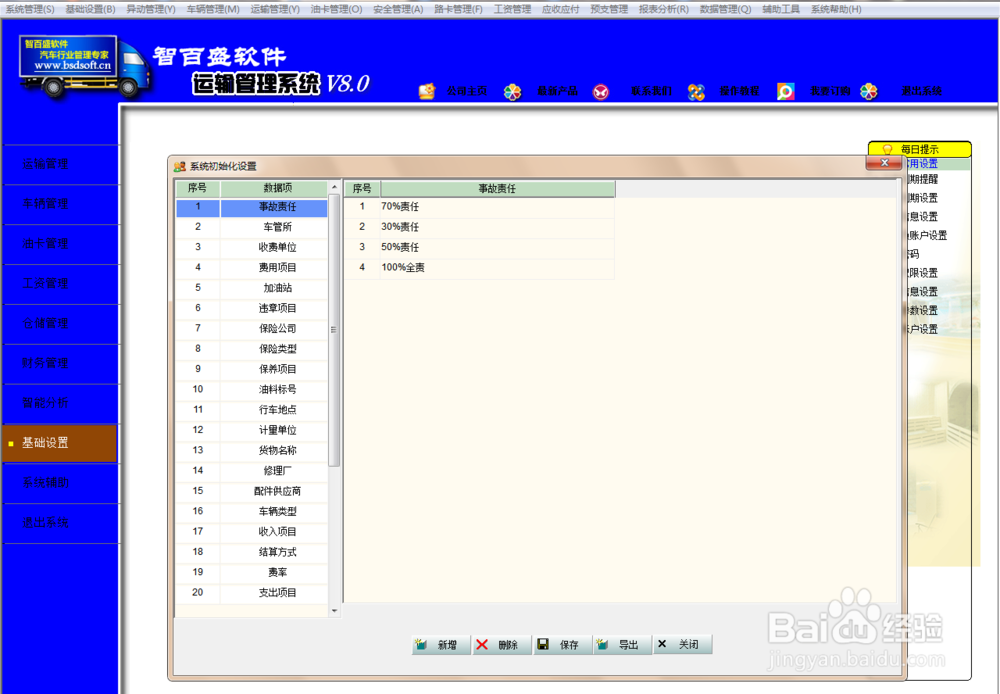Image resolution: width=1000 pixels, height=694 pixels.
Task: Save changes with the 保存 button
Action: tap(561, 645)
